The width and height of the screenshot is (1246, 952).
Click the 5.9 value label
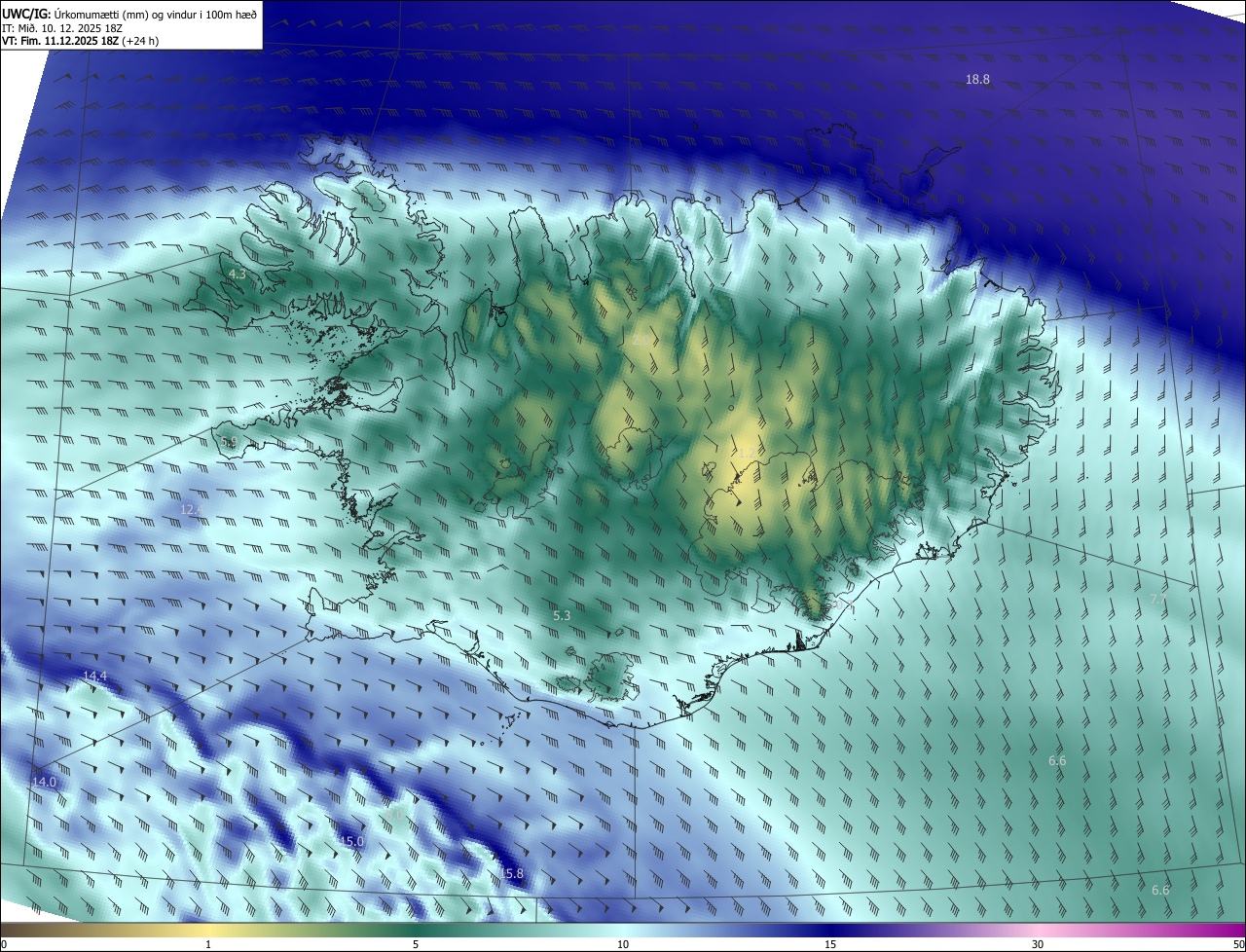(x=230, y=442)
